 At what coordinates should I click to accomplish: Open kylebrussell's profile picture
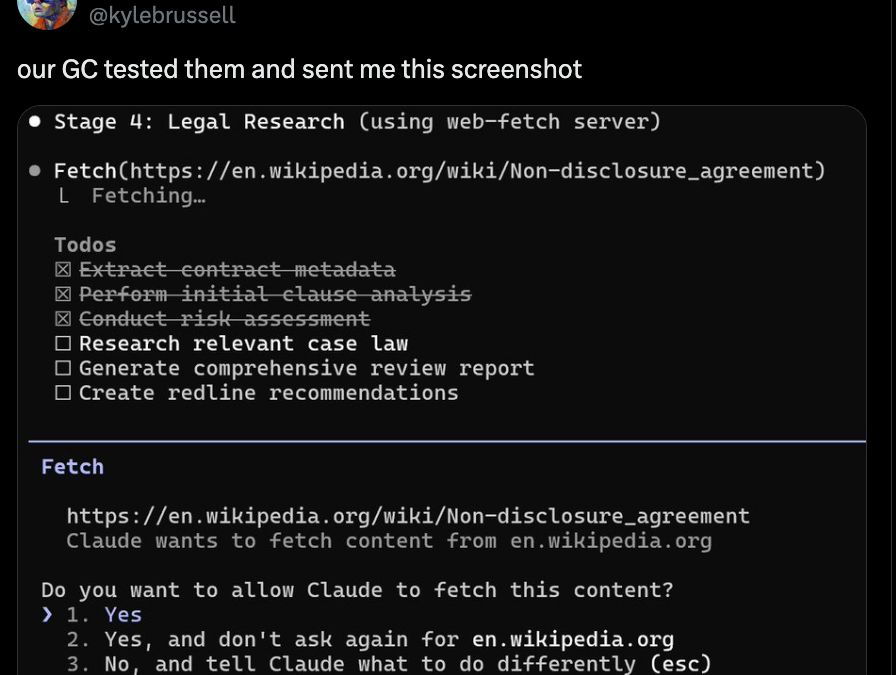click(47, 15)
